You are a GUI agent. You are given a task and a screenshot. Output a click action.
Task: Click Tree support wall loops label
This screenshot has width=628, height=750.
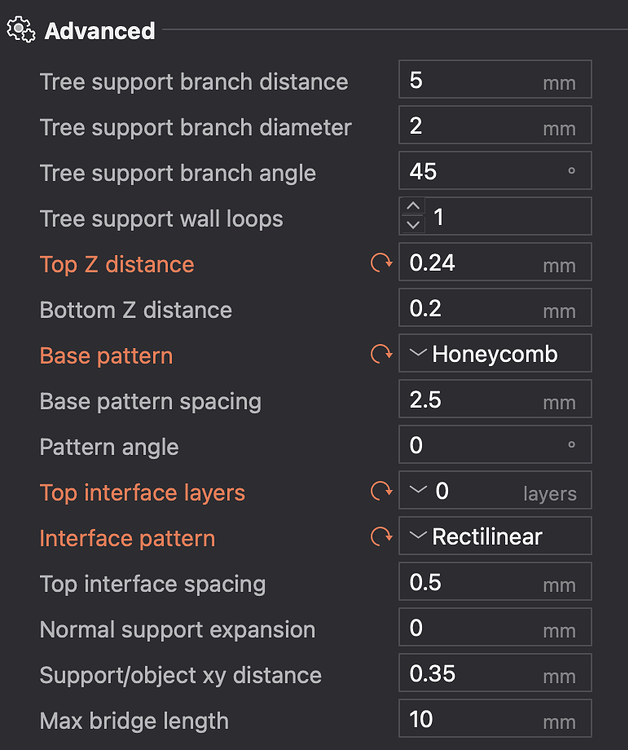161,220
